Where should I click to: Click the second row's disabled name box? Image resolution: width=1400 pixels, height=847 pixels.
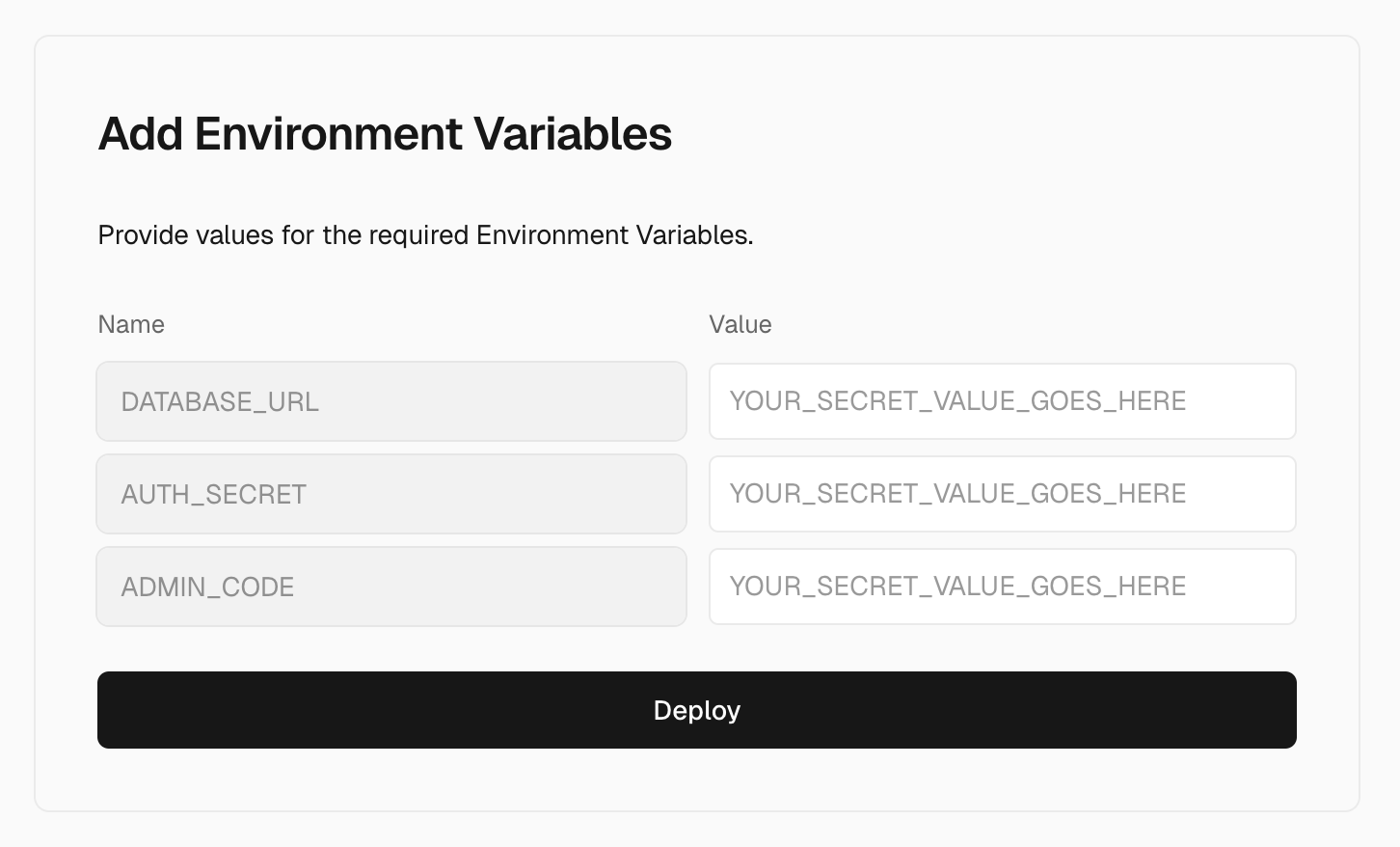(x=390, y=494)
